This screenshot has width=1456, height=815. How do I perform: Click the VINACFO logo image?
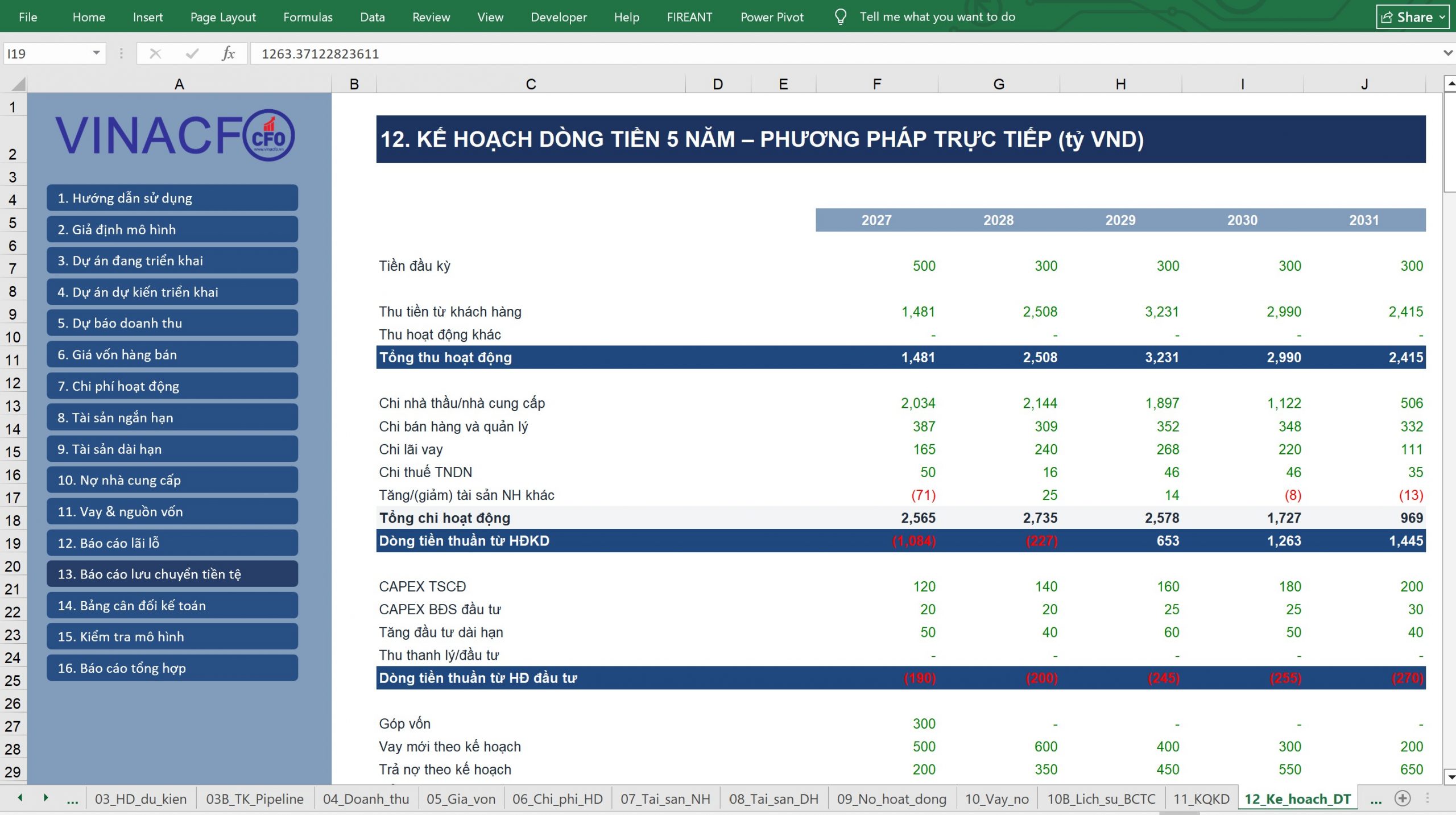[175, 135]
